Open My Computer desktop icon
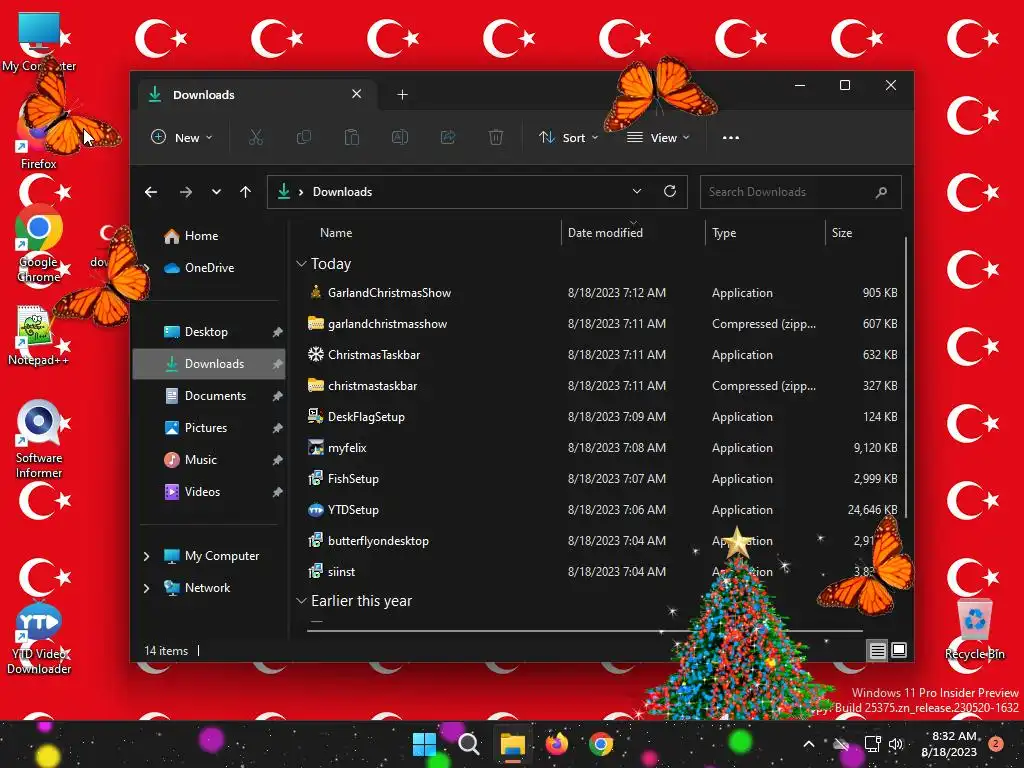The width and height of the screenshot is (1024, 768). click(x=39, y=41)
